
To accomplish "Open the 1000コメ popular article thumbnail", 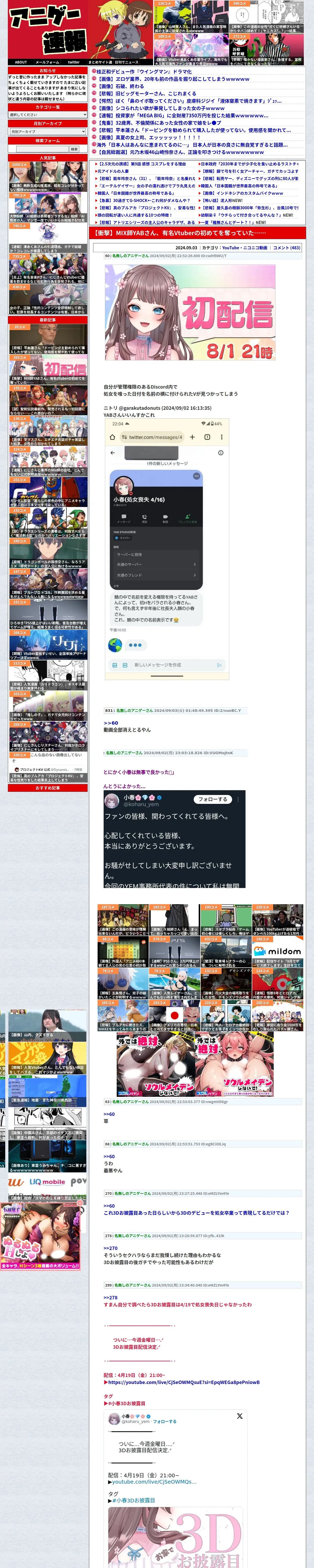I will [x=48, y=176].
